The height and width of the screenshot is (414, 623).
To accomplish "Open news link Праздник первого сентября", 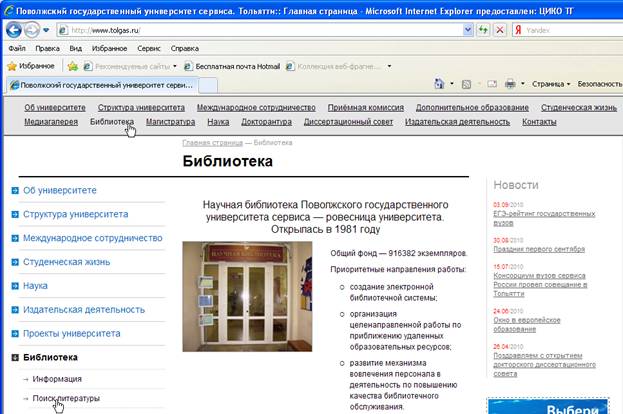I will click(539, 249).
